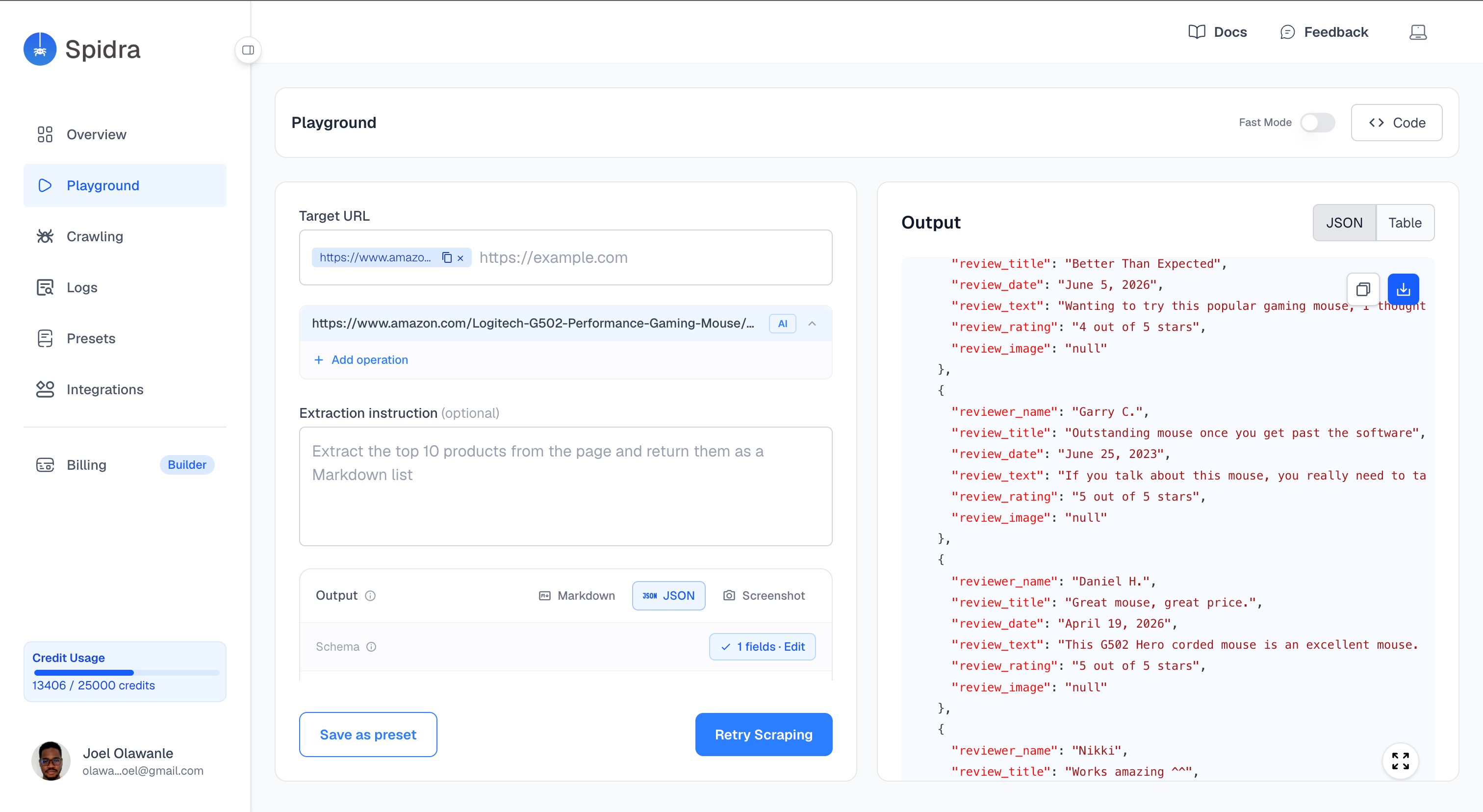Image resolution: width=1483 pixels, height=812 pixels.
Task: Open the Code view button
Action: click(x=1397, y=123)
